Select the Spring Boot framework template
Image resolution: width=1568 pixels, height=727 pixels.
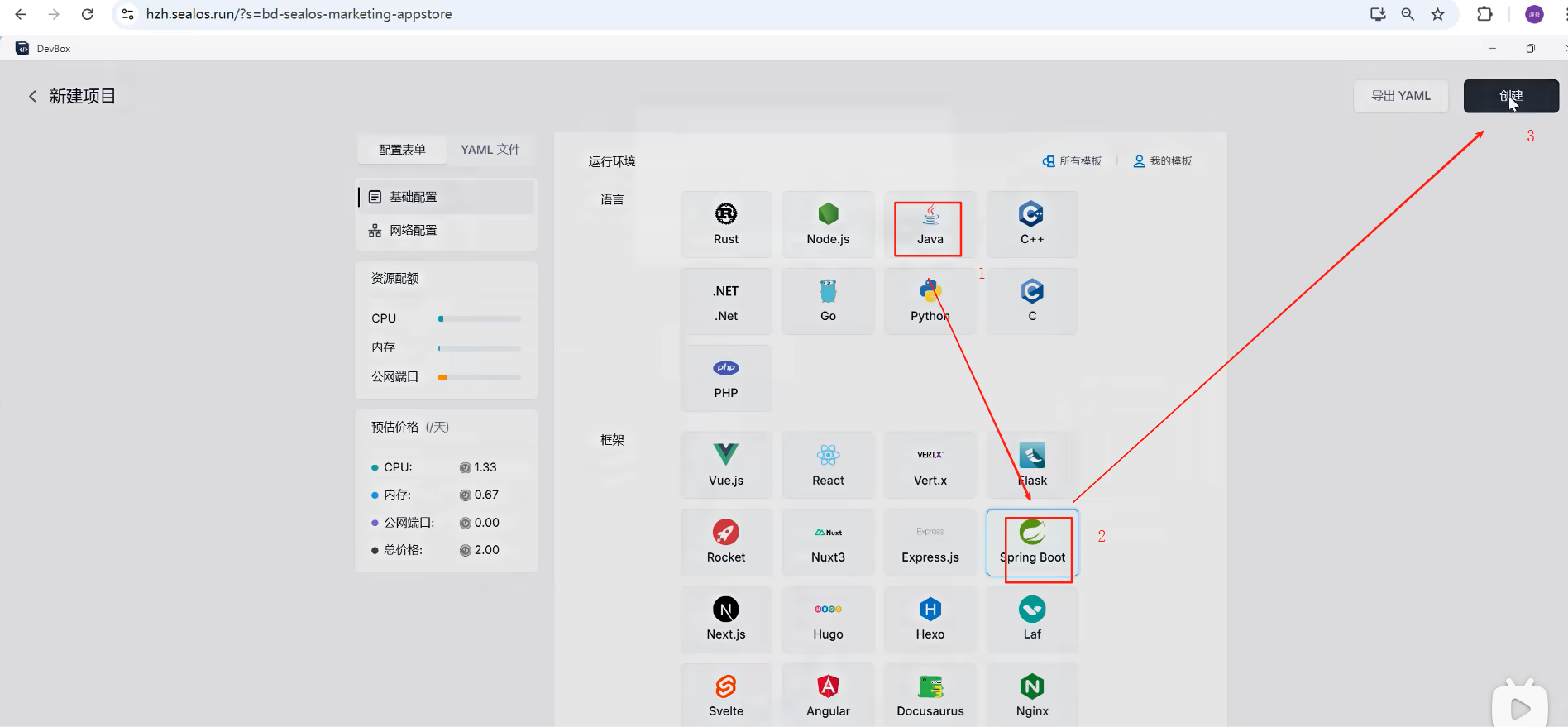(1032, 543)
